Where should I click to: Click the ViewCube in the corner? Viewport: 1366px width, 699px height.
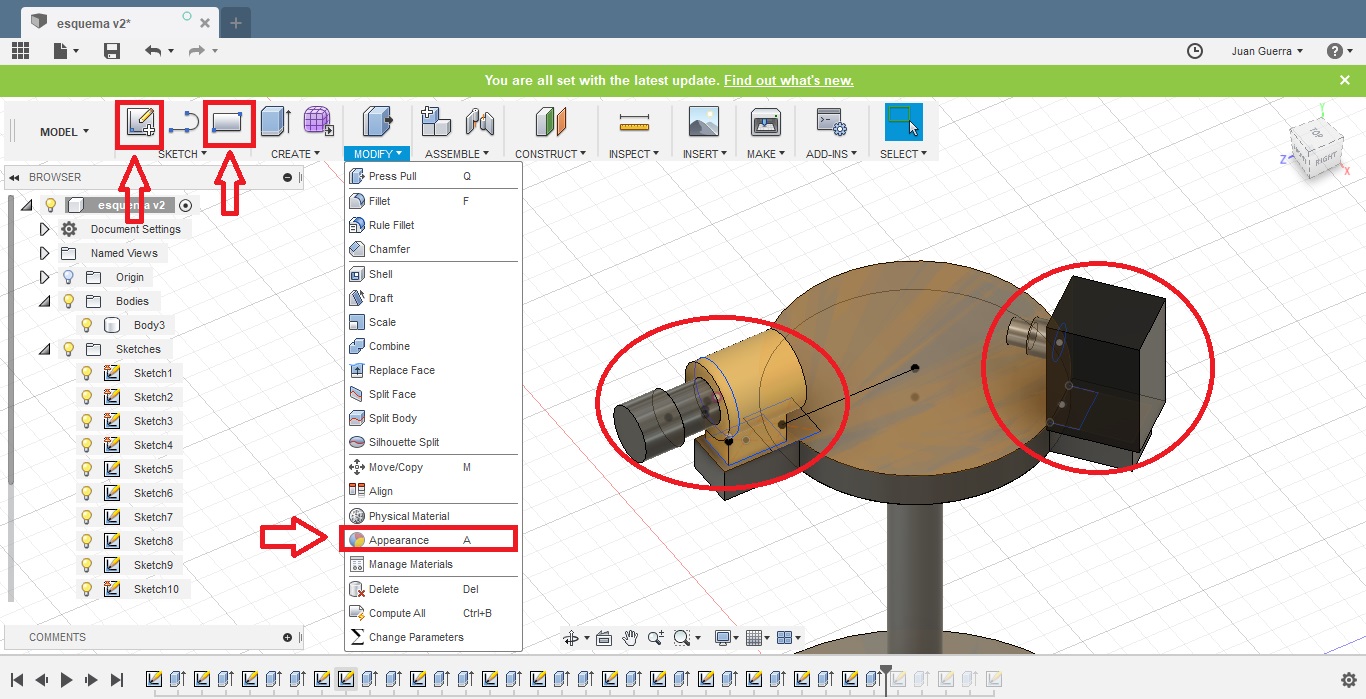1314,150
